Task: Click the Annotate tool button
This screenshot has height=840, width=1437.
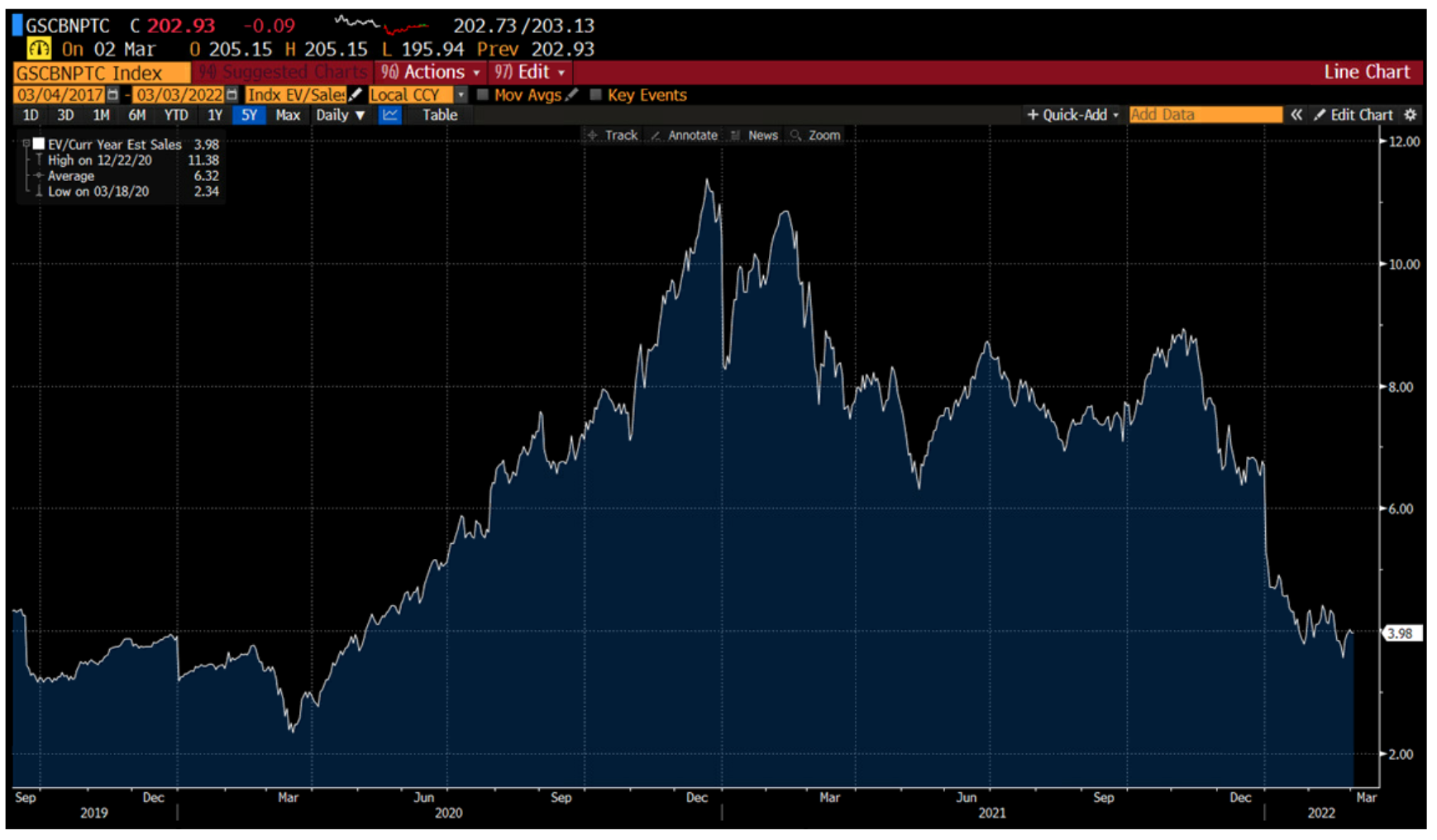Action: [685, 136]
